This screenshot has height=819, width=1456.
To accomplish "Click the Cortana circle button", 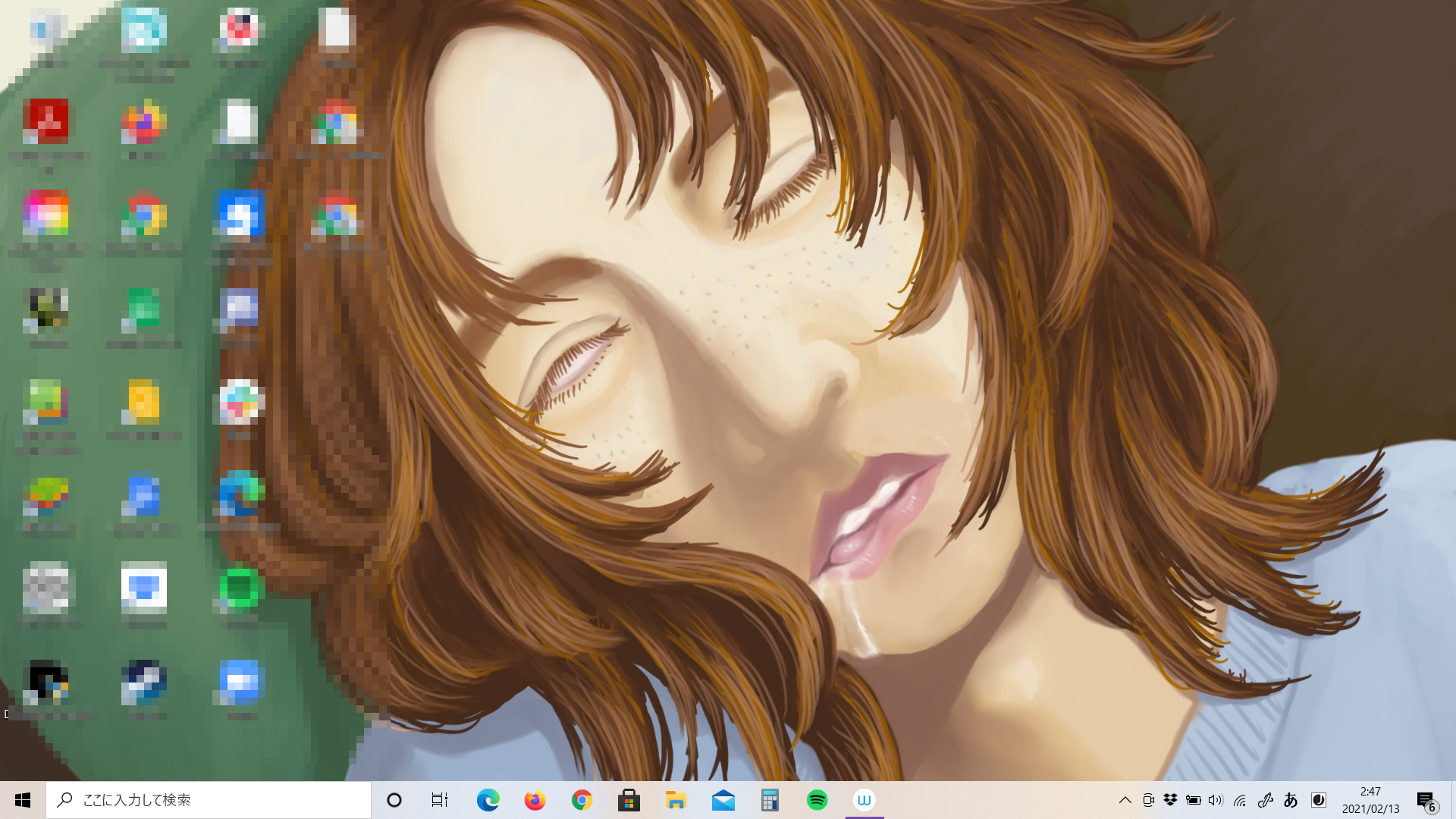I will pyautogui.click(x=394, y=800).
